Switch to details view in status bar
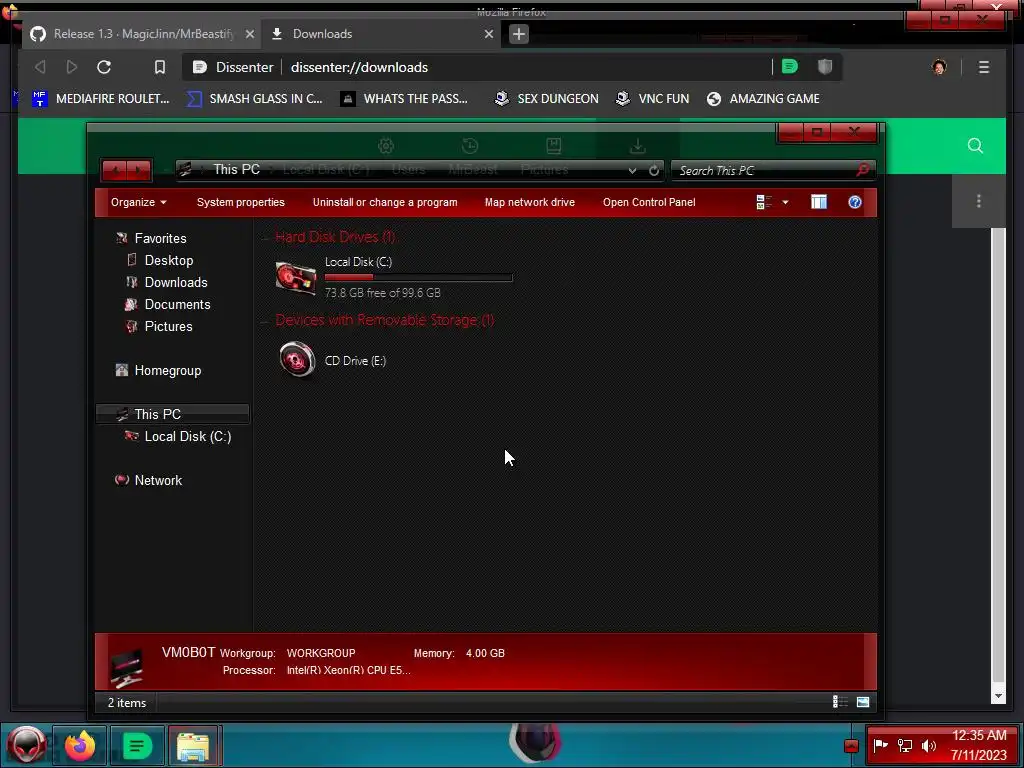The width and height of the screenshot is (1024, 768). click(840, 702)
